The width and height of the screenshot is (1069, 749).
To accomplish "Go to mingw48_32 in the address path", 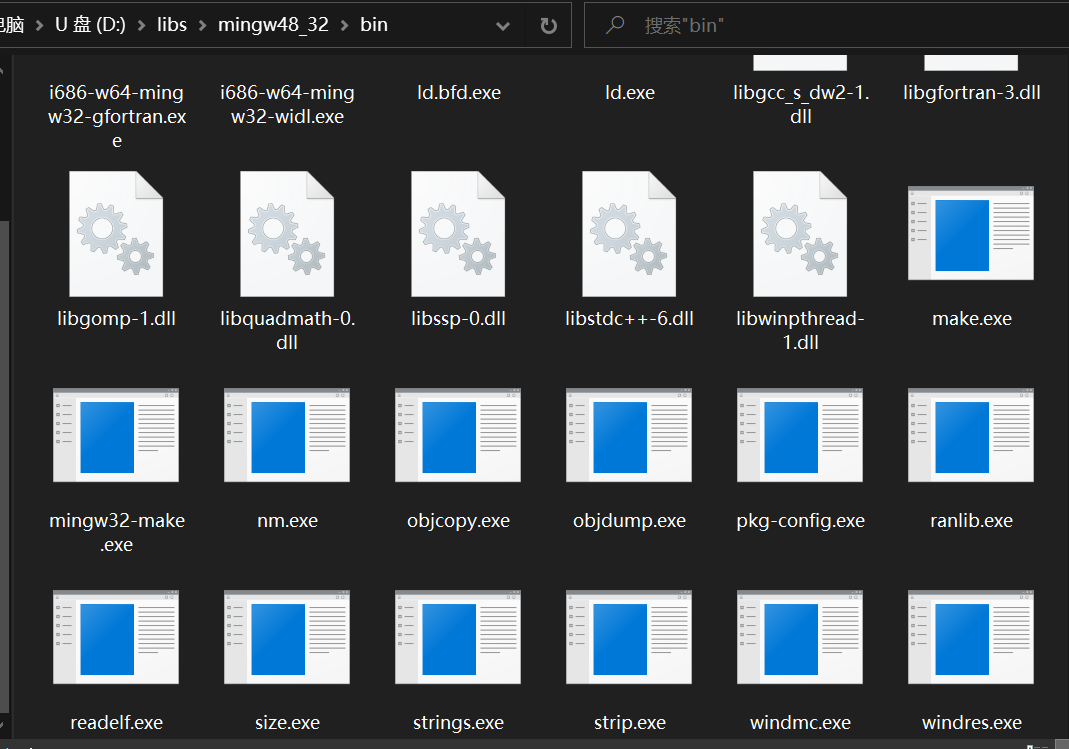I will [273, 26].
